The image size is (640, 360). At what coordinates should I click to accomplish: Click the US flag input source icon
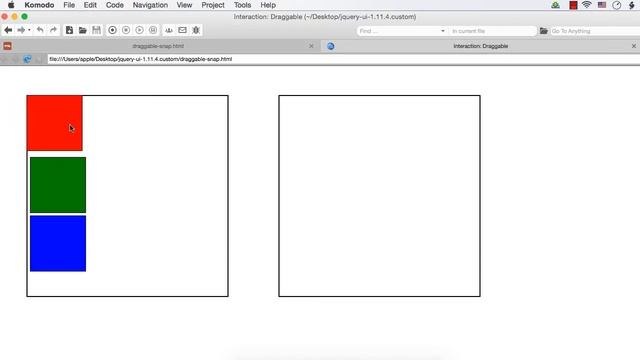[602, 5]
